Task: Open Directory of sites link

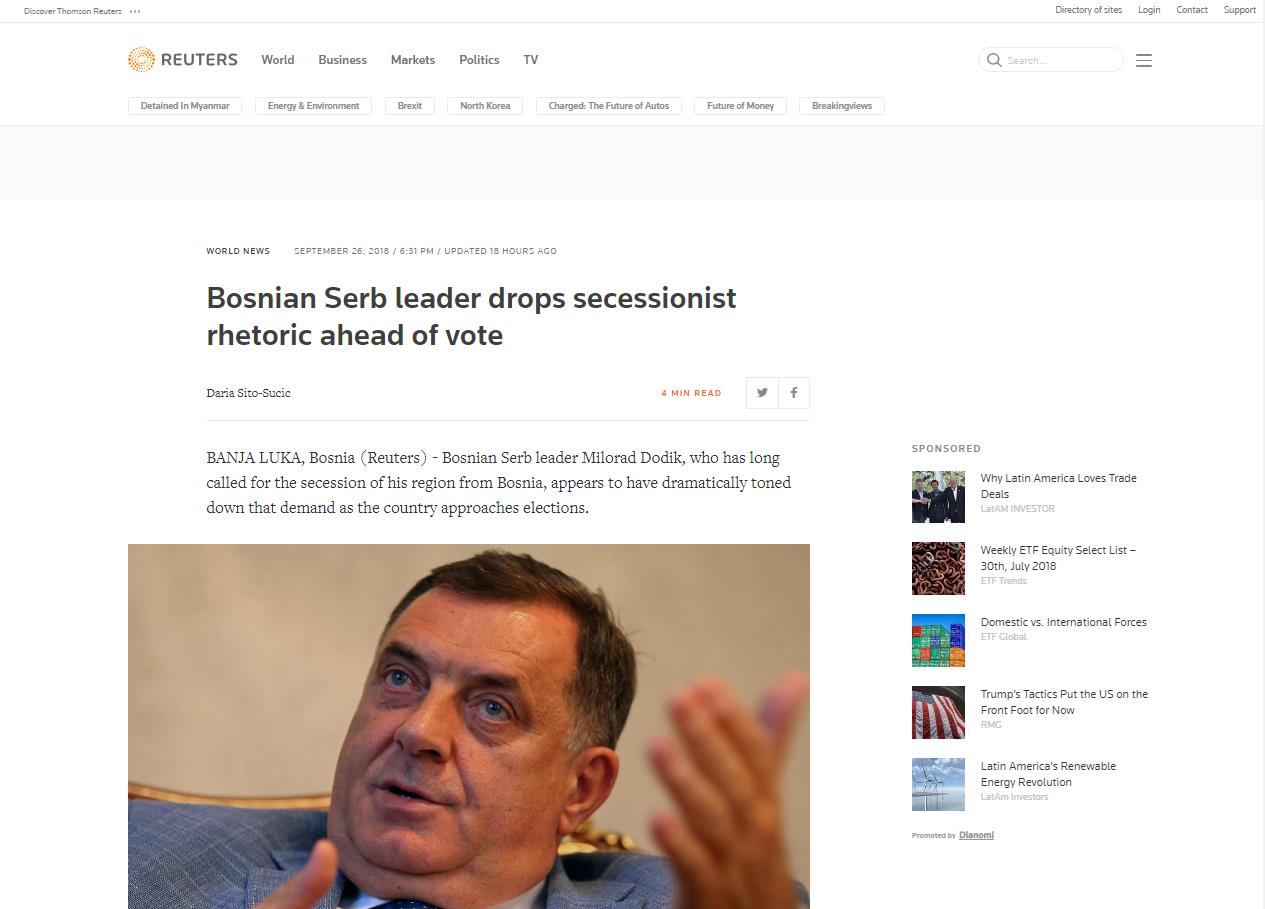Action: pyautogui.click(x=1088, y=10)
